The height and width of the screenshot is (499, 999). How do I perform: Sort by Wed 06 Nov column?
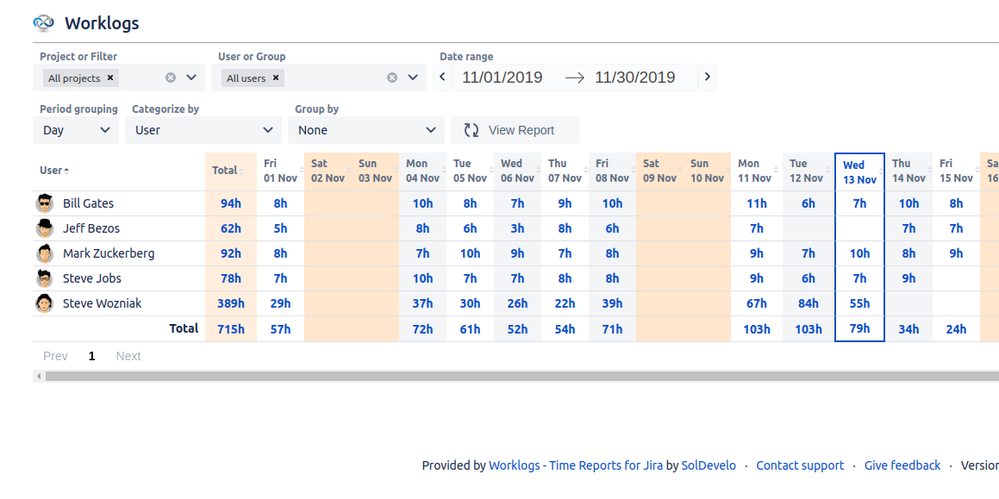coord(517,171)
